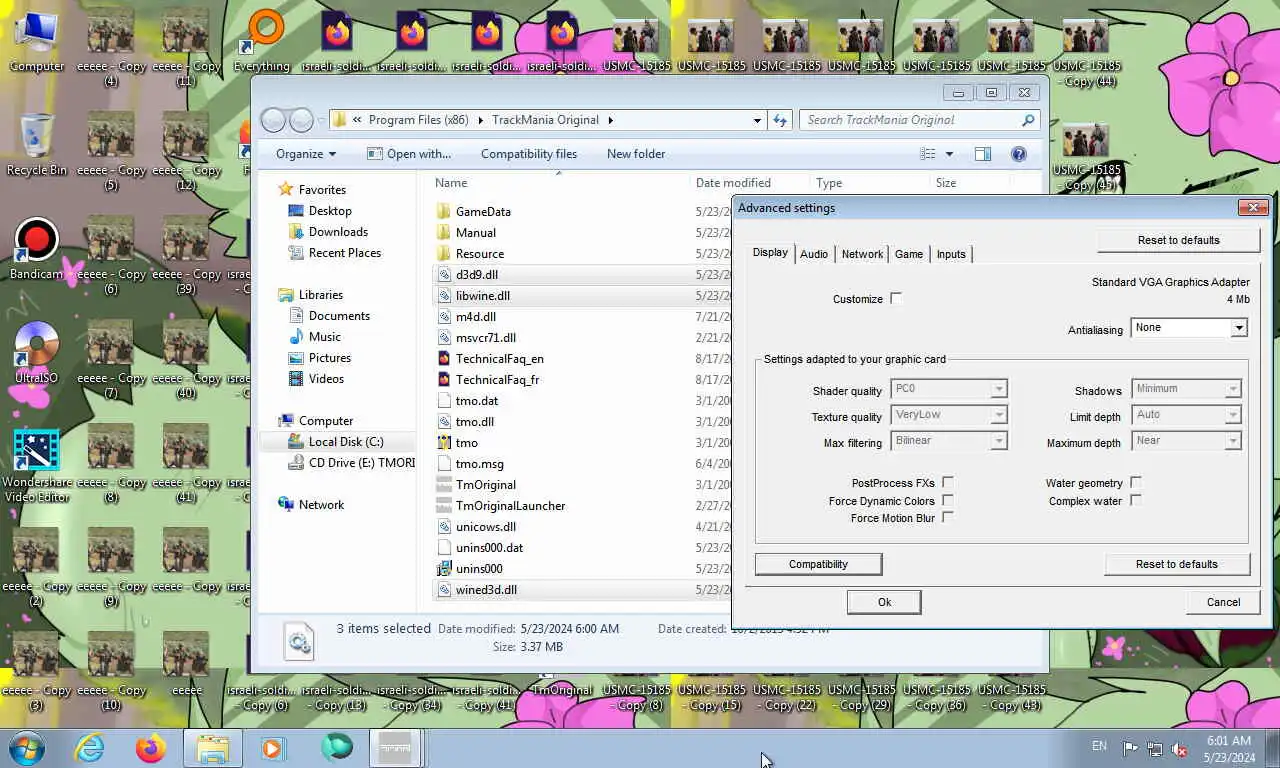Switch to the Game tab
Image resolution: width=1280 pixels, height=768 pixels.
[x=909, y=254]
